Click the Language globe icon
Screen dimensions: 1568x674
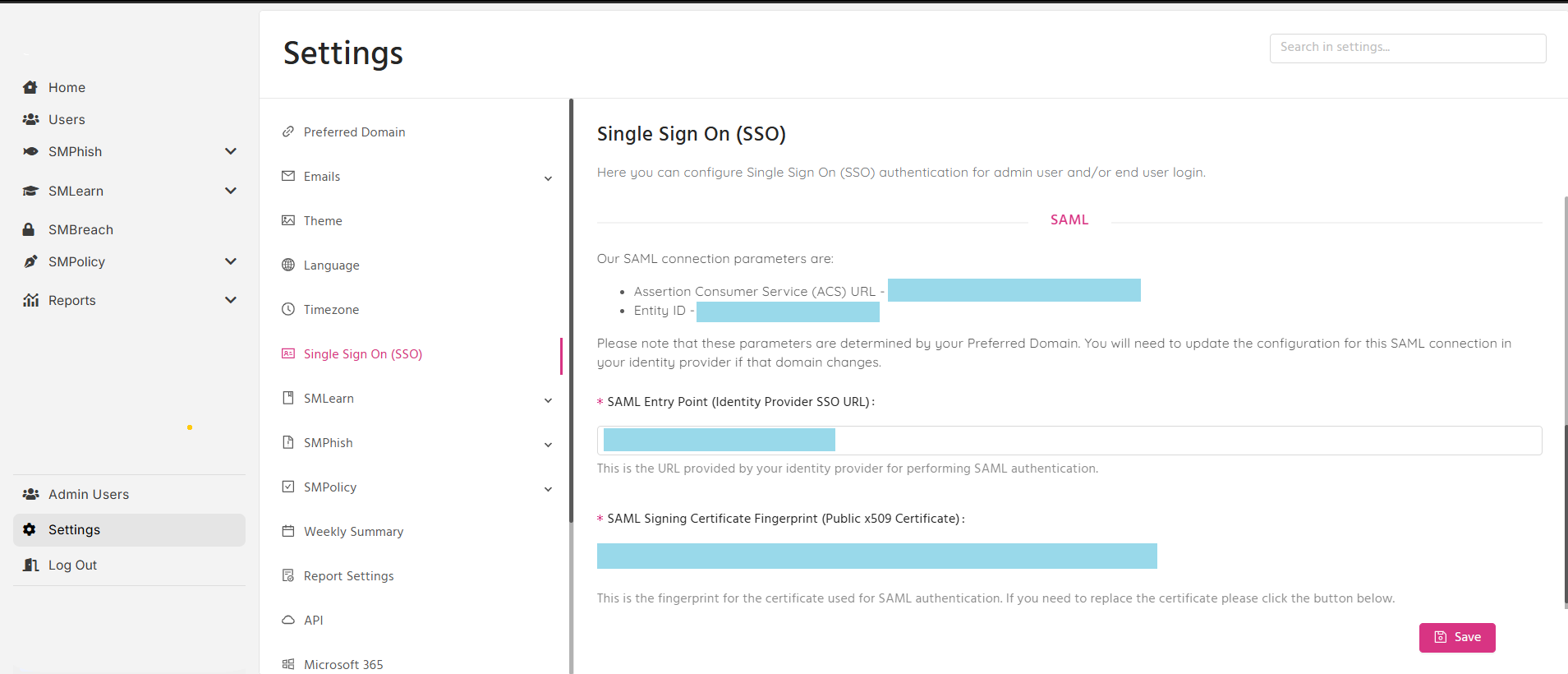click(288, 265)
